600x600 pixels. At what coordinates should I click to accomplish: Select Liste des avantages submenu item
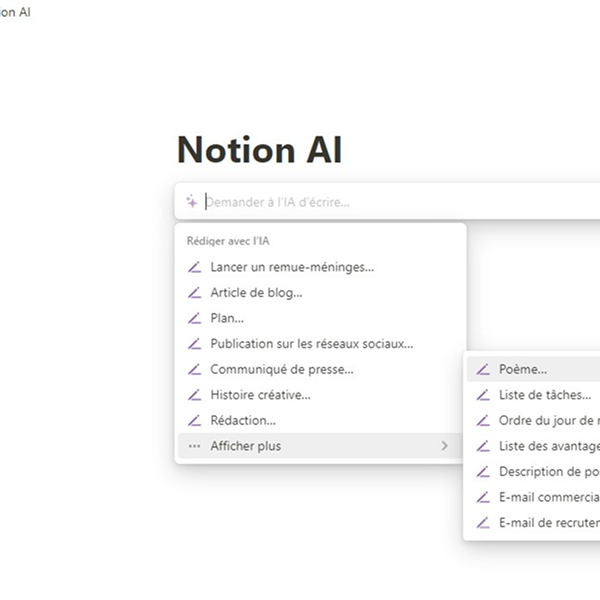[x=548, y=446]
